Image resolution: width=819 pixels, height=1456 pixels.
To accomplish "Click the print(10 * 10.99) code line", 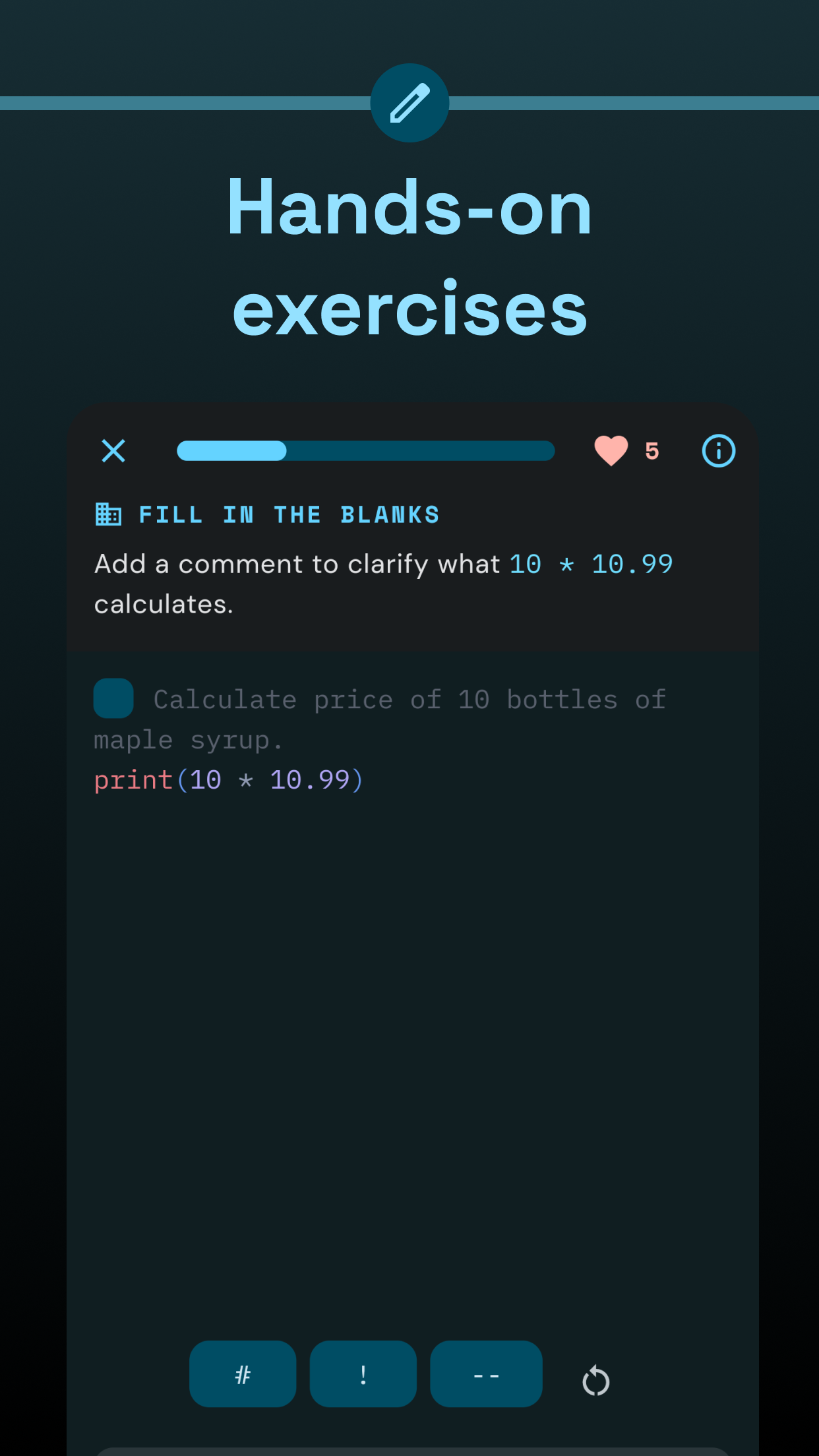I will (228, 780).
